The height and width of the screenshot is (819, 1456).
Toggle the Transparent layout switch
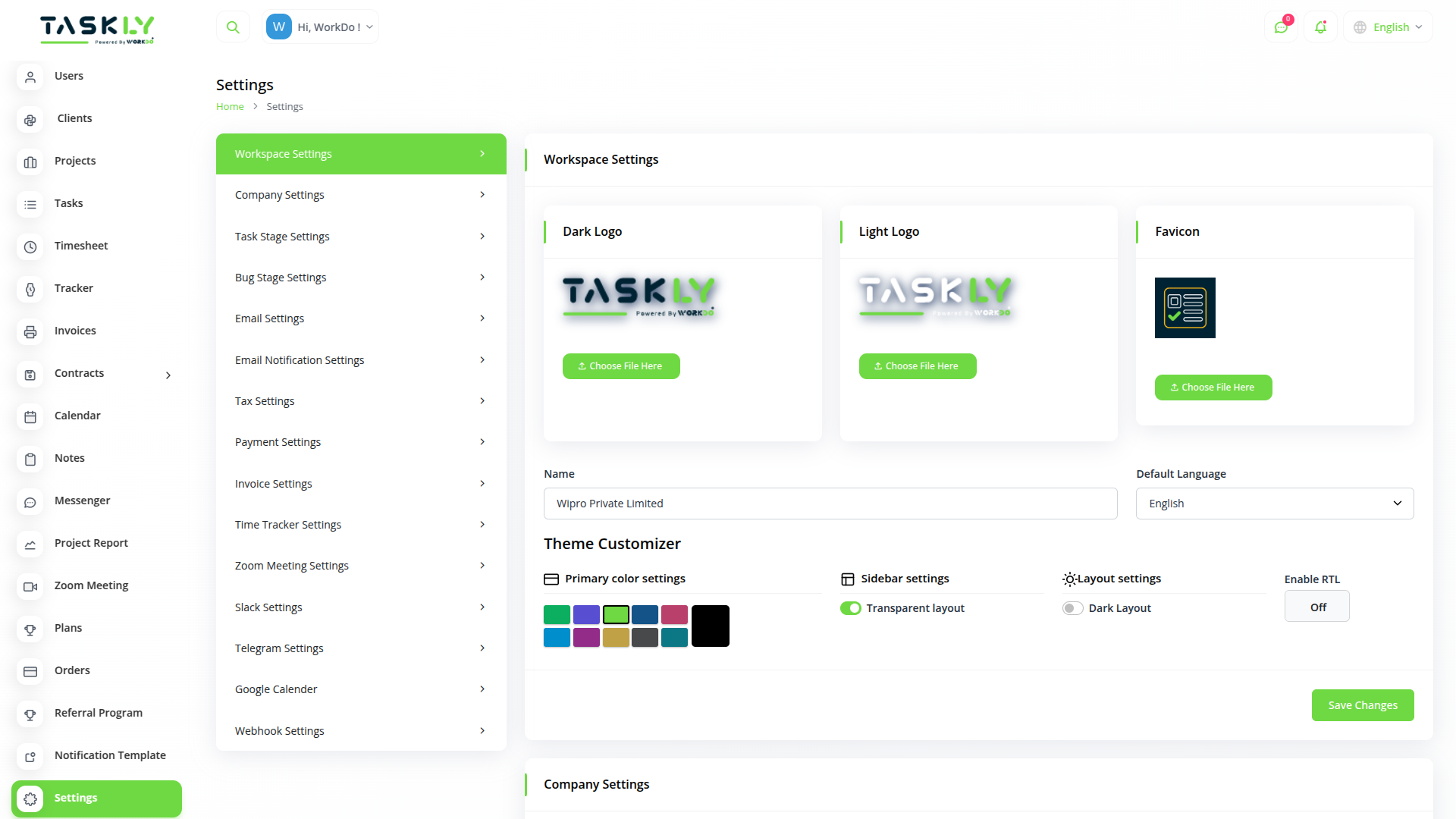850,607
